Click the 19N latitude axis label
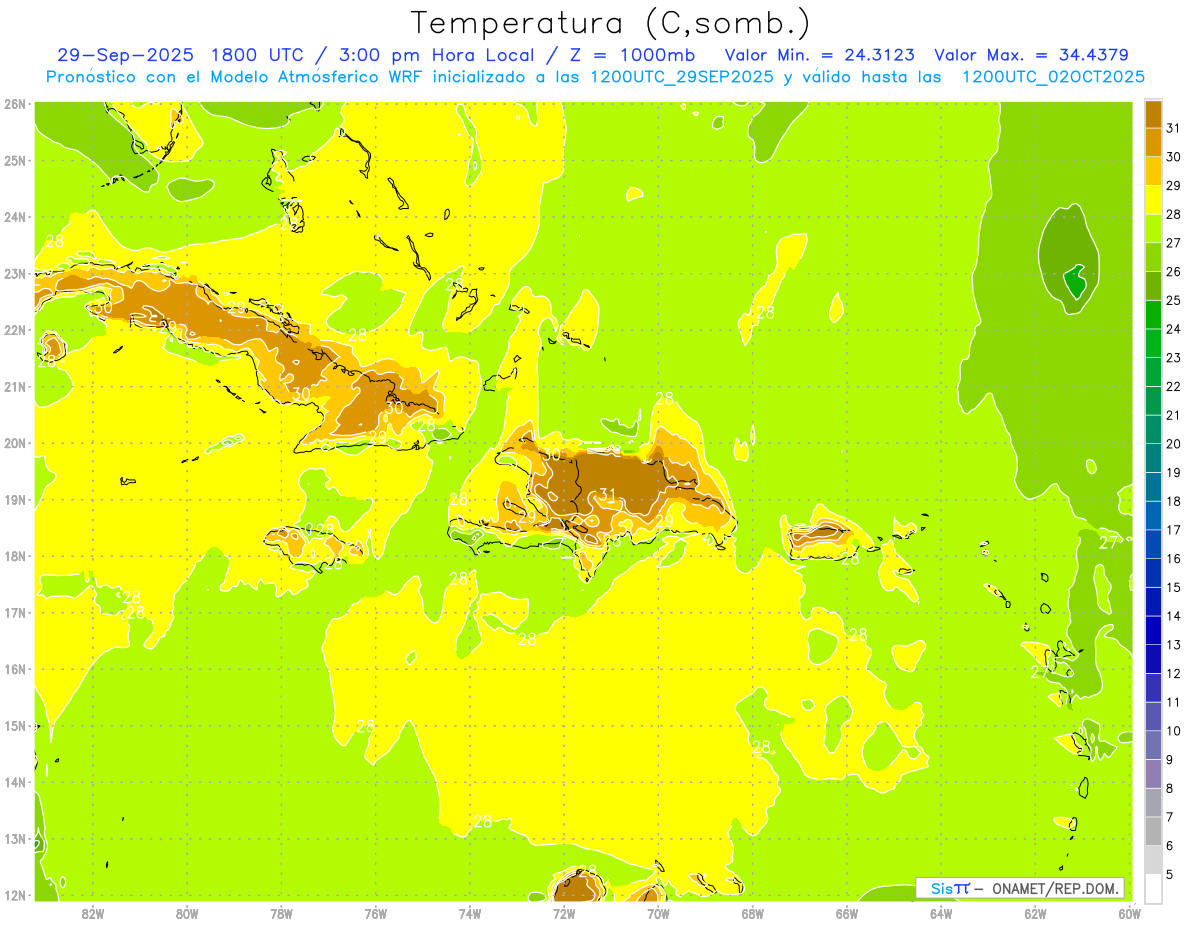 pyautogui.click(x=15, y=499)
